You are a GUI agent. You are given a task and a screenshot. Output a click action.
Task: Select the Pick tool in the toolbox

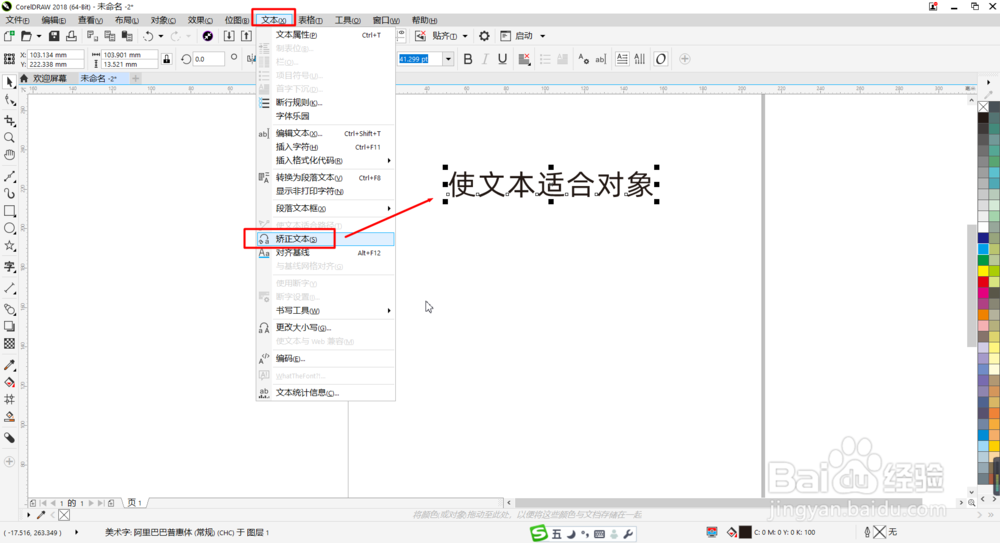pos(10,82)
